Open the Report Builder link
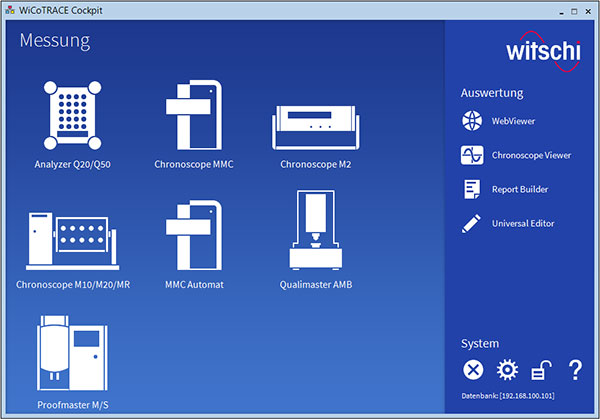 point(520,189)
